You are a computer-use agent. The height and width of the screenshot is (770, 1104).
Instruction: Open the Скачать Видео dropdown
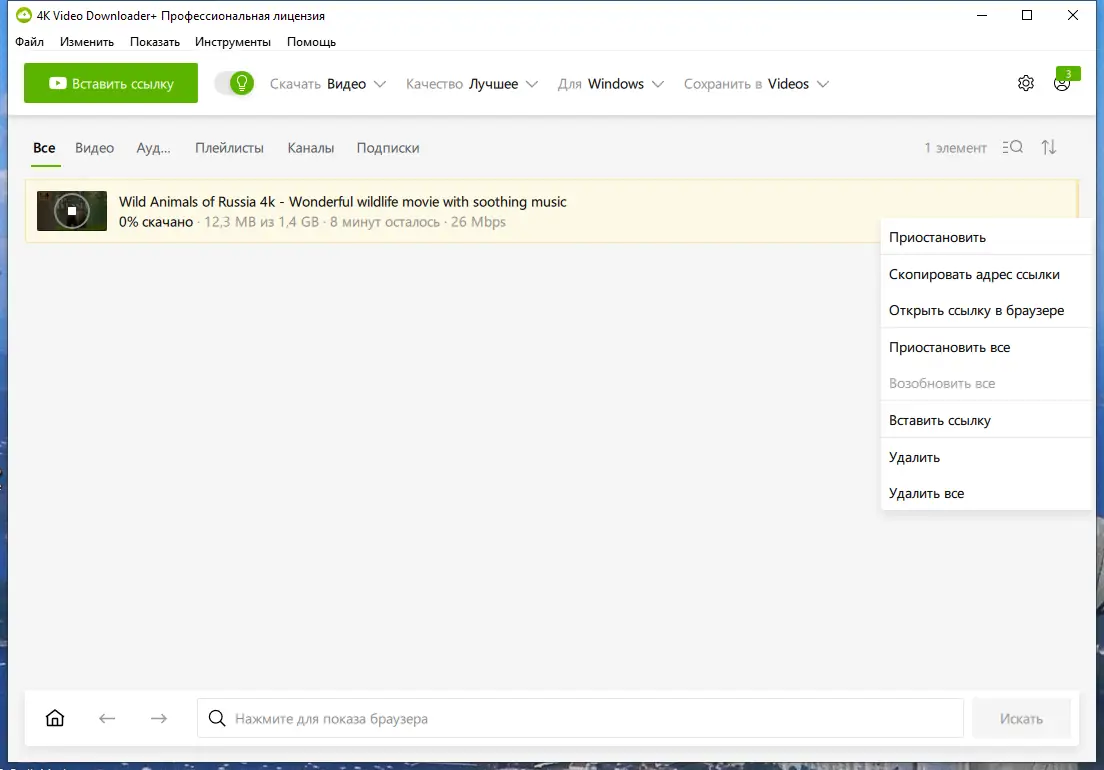[328, 84]
